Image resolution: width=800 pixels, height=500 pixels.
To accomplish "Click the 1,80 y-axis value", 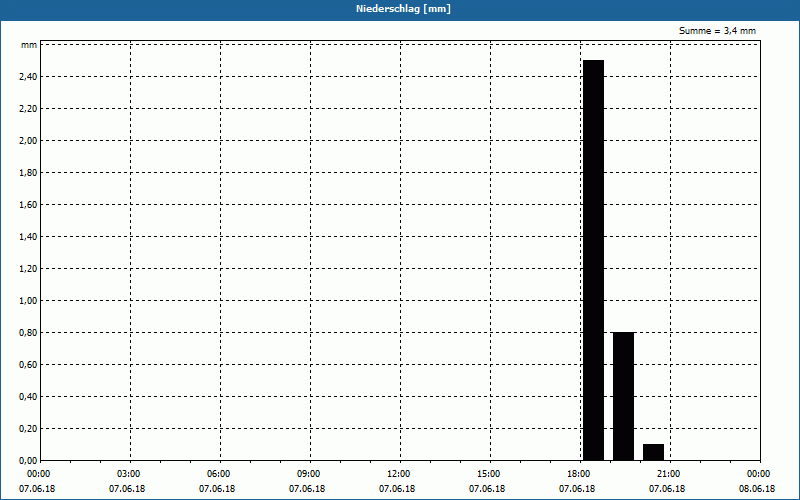I will [28, 173].
